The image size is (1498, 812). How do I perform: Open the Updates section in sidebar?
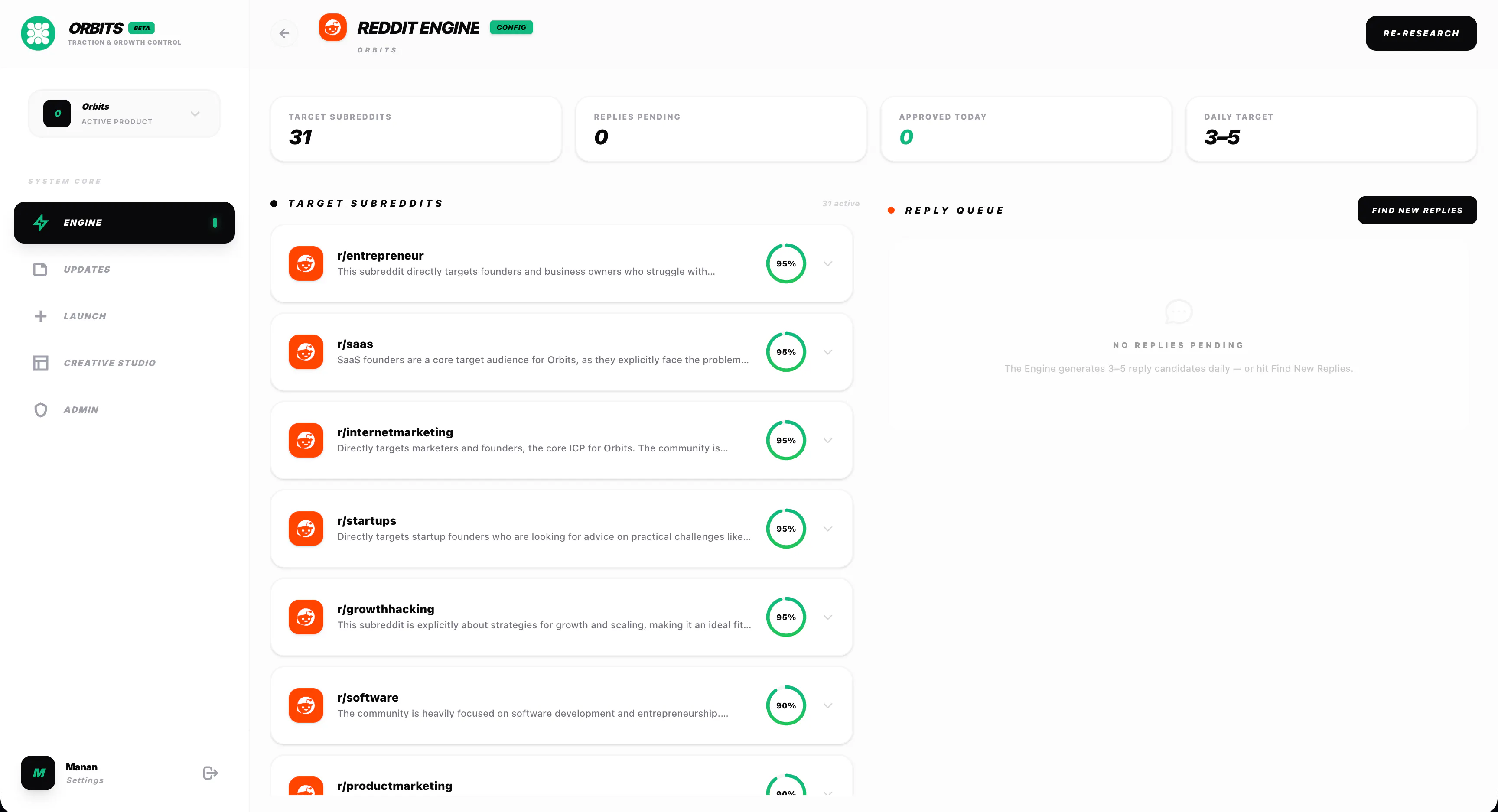pyautogui.click(x=124, y=270)
